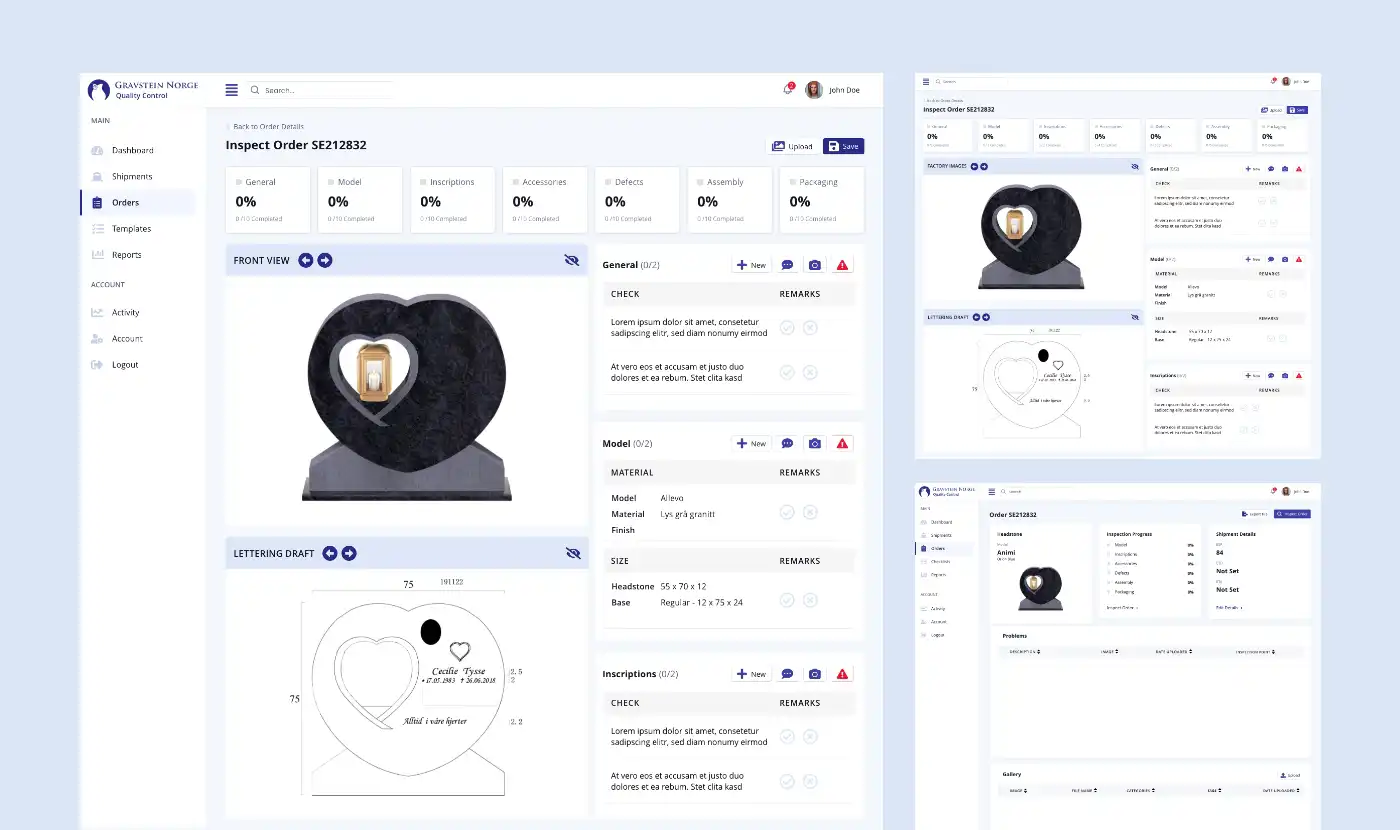The image size is (1400, 830).
Task: Click the camera icon in General section
Action: pos(815,265)
